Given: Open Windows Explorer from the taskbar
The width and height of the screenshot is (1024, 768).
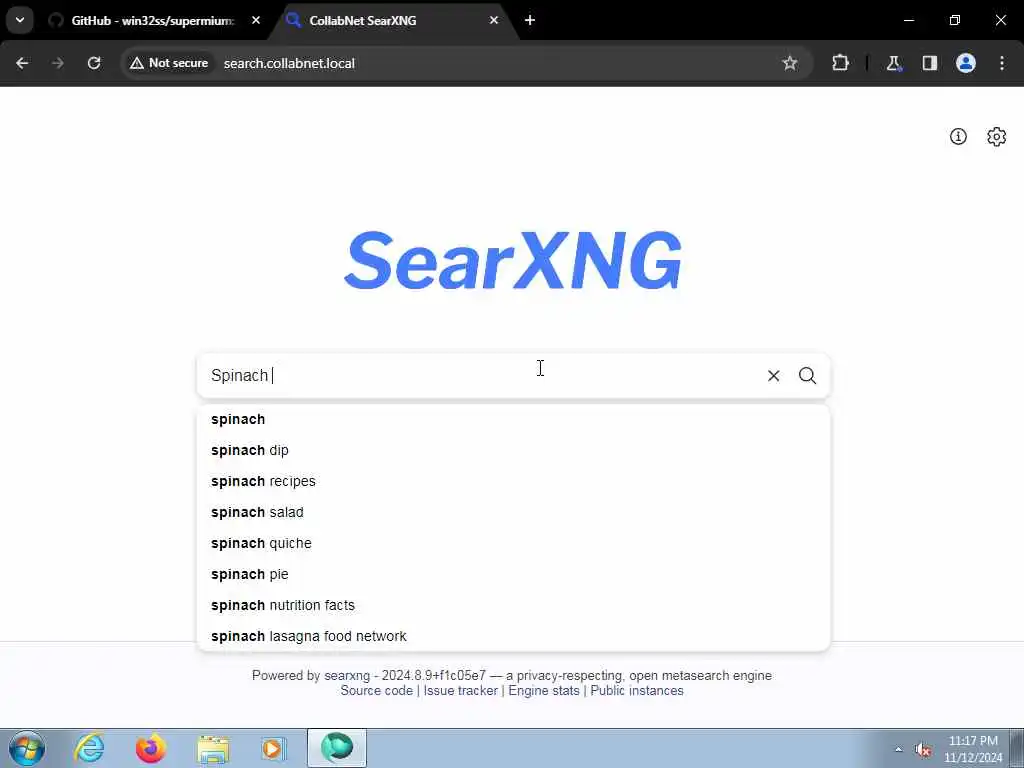Looking at the screenshot, I should click(x=213, y=748).
